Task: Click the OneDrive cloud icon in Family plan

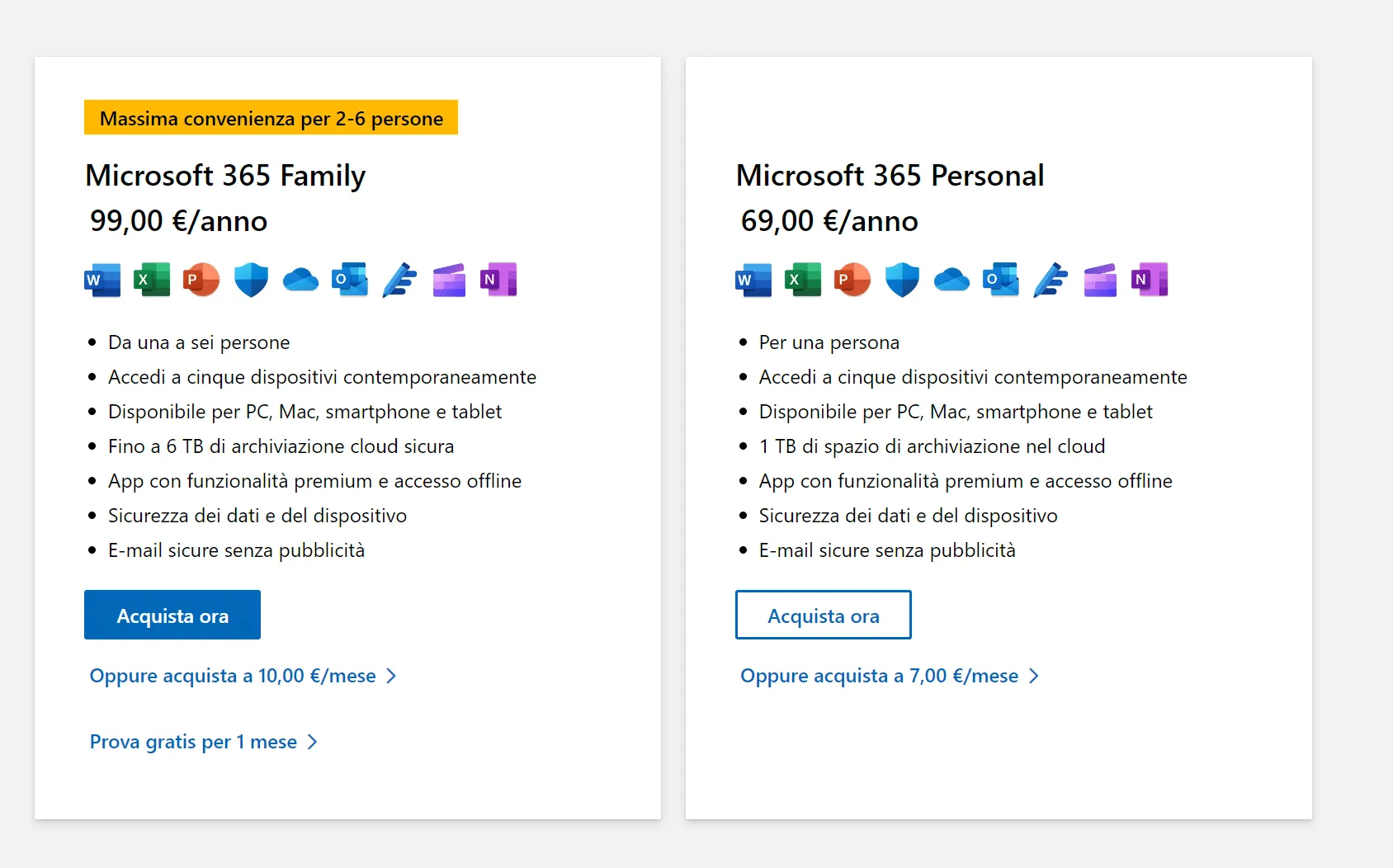Action: pyautogui.click(x=300, y=281)
